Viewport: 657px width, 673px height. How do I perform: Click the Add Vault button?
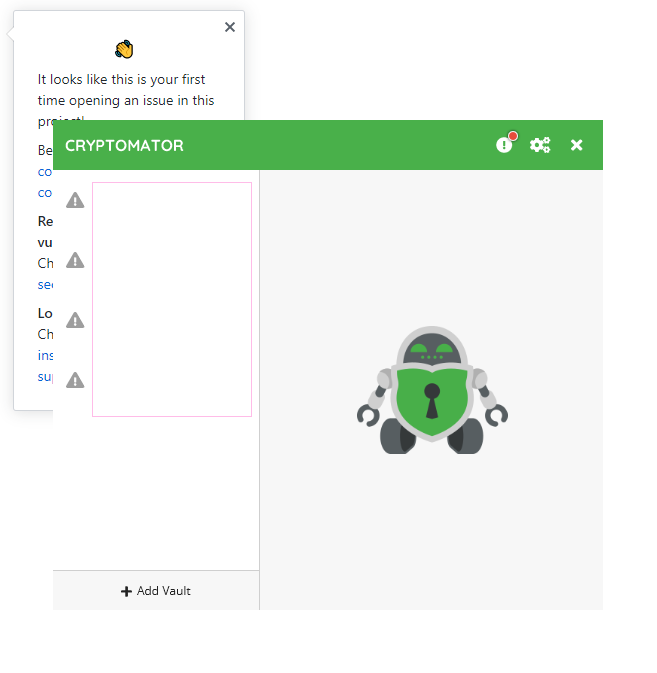156,591
